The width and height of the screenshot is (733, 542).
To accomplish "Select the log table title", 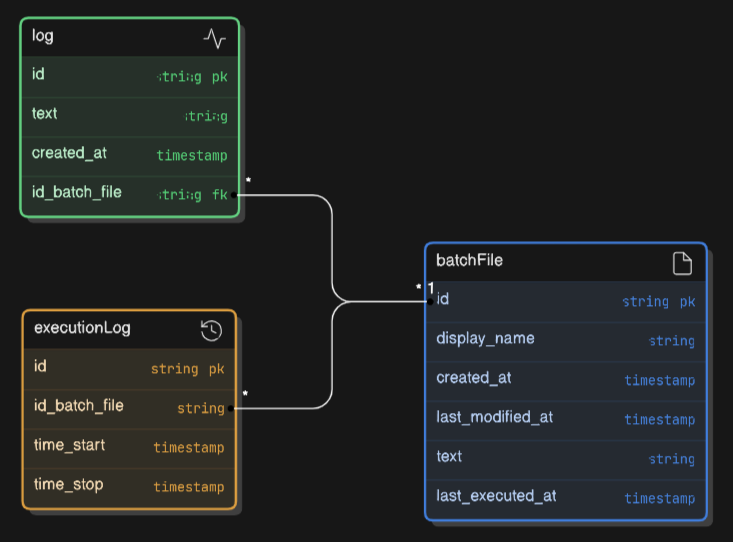I will 43,37.
